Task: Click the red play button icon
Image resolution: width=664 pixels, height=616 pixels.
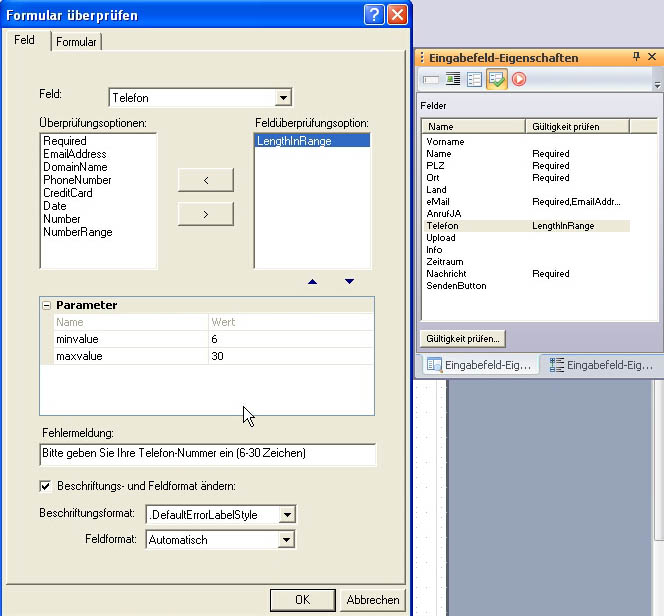Action: pyautogui.click(x=519, y=79)
